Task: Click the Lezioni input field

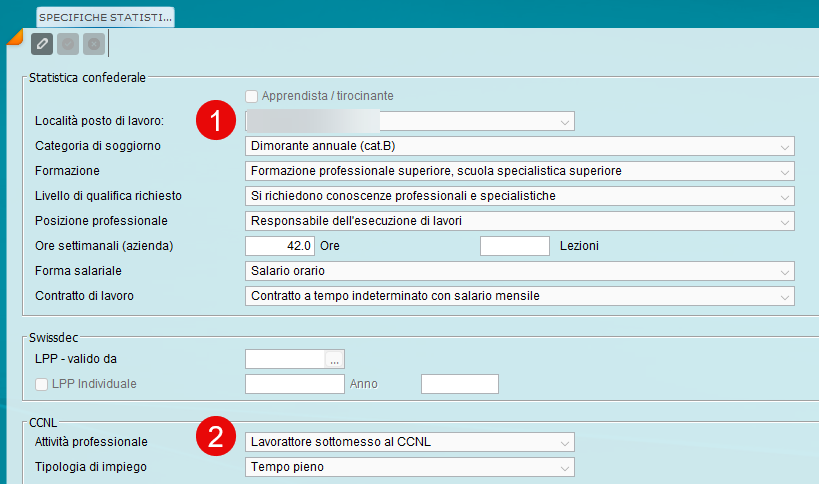Action: point(515,246)
